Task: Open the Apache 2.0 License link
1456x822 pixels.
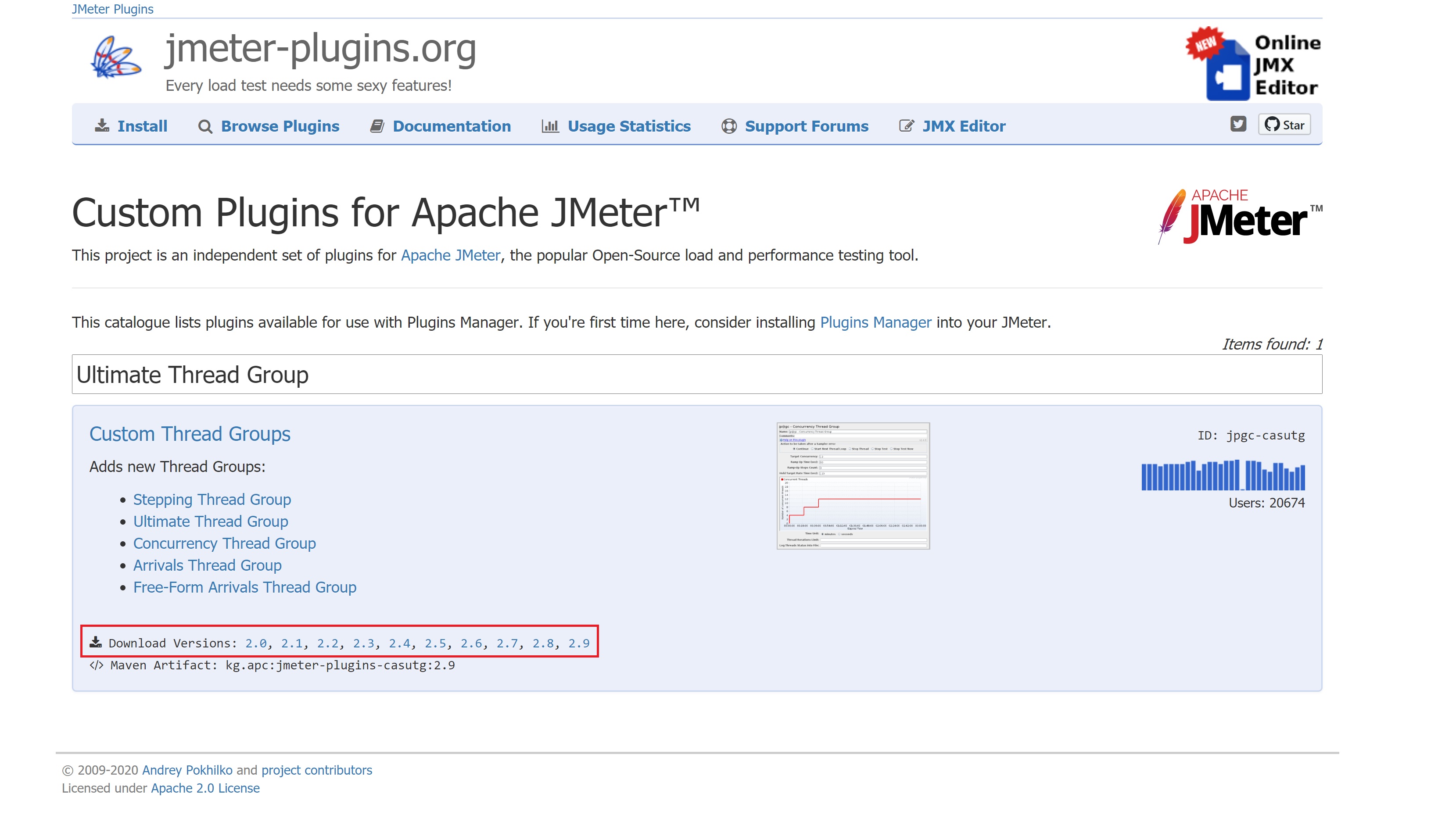Action: tap(205, 789)
